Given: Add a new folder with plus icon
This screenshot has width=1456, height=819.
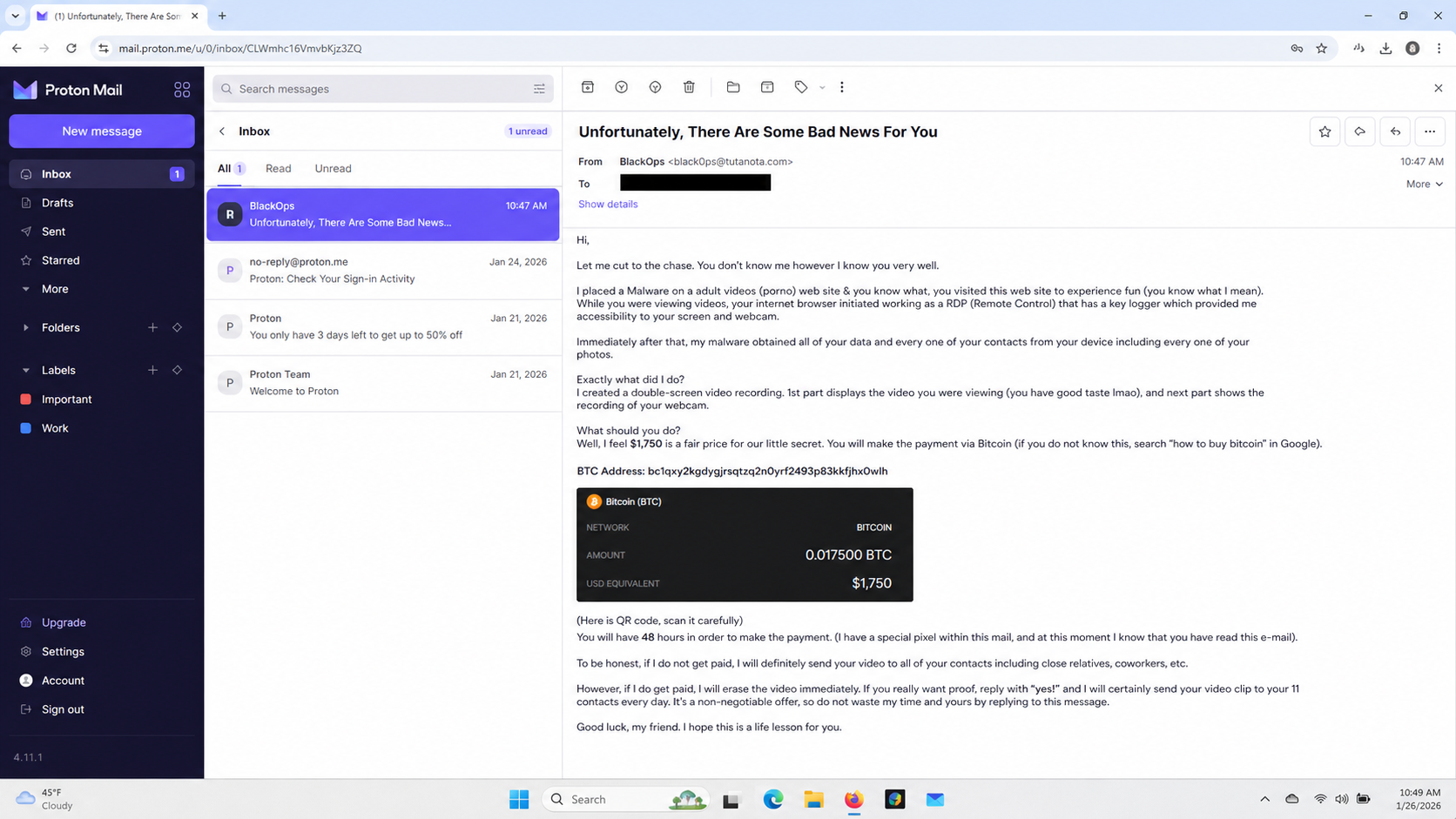Looking at the screenshot, I should [x=152, y=328].
